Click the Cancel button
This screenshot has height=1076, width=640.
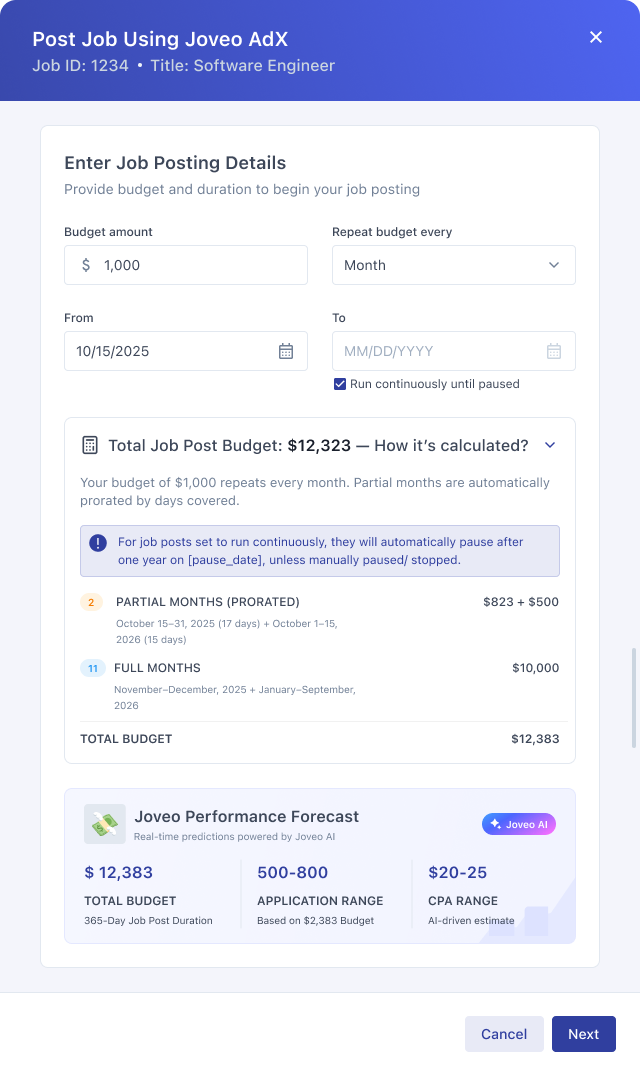pyautogui.click(x=504, y=1034)
